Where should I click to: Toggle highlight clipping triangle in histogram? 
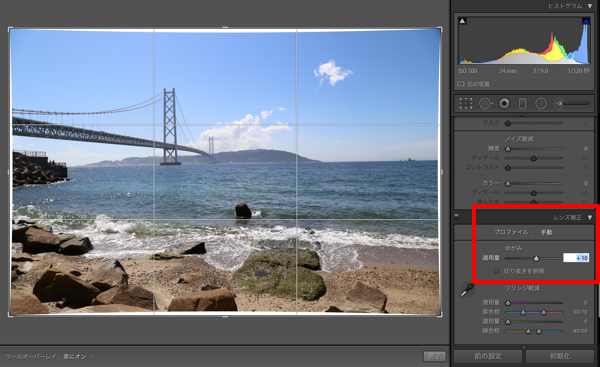[x=585, y=21]
